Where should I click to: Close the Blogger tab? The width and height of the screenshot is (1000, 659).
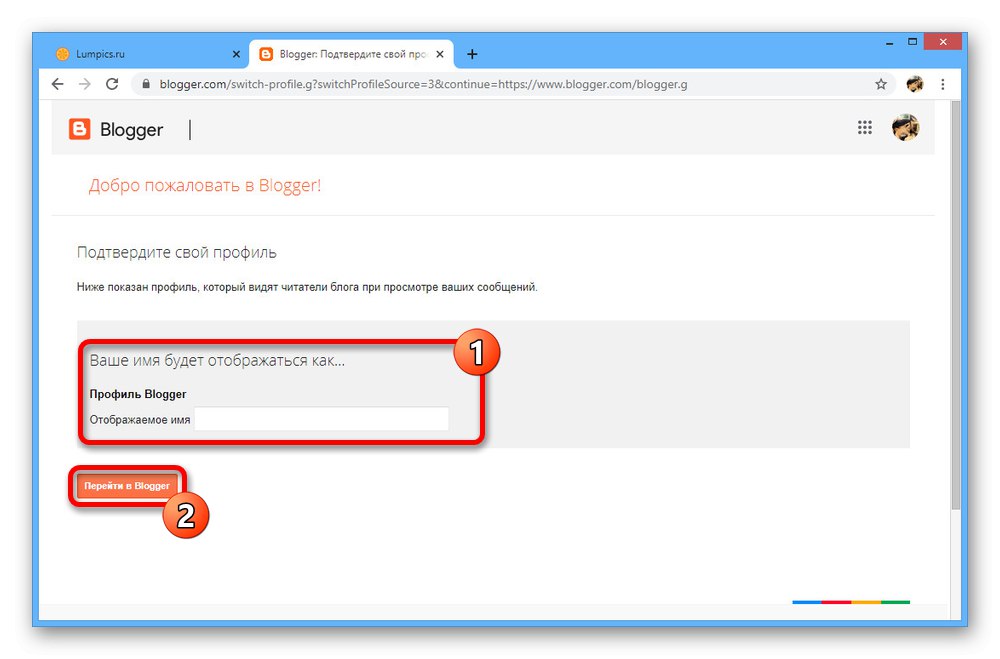439,54
